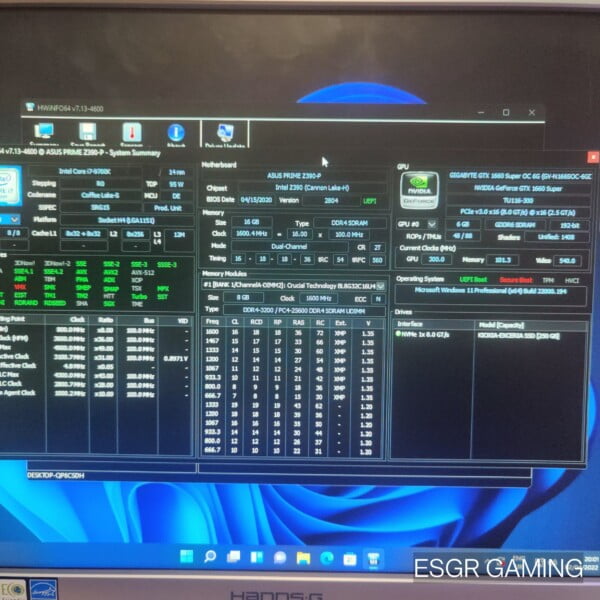Click the red Secure Boot label
Image resolution: width=600 pixels, height=600 pixels.
click(x=515, y=280)
